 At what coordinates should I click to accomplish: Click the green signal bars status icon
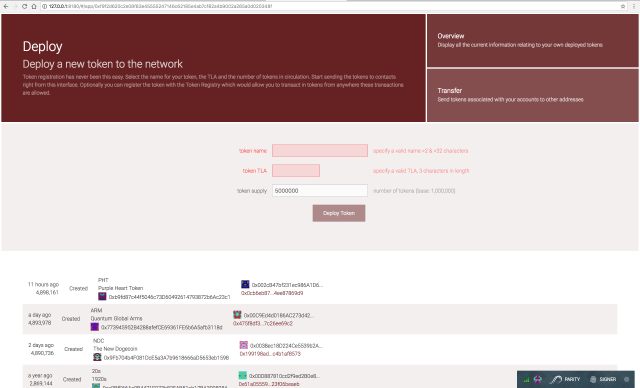pos(526,379)
